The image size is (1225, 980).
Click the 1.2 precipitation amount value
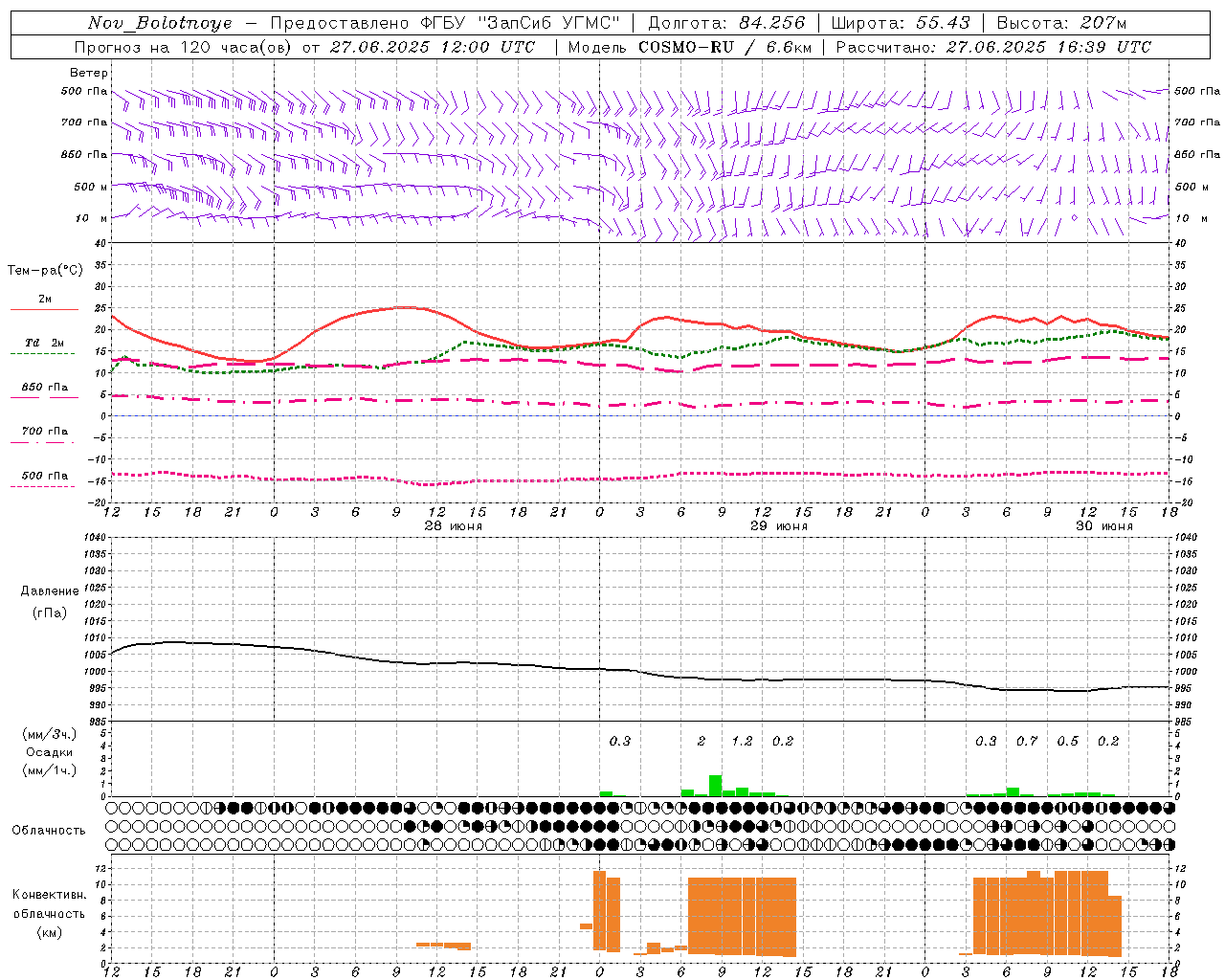click(x=742, y=741)
